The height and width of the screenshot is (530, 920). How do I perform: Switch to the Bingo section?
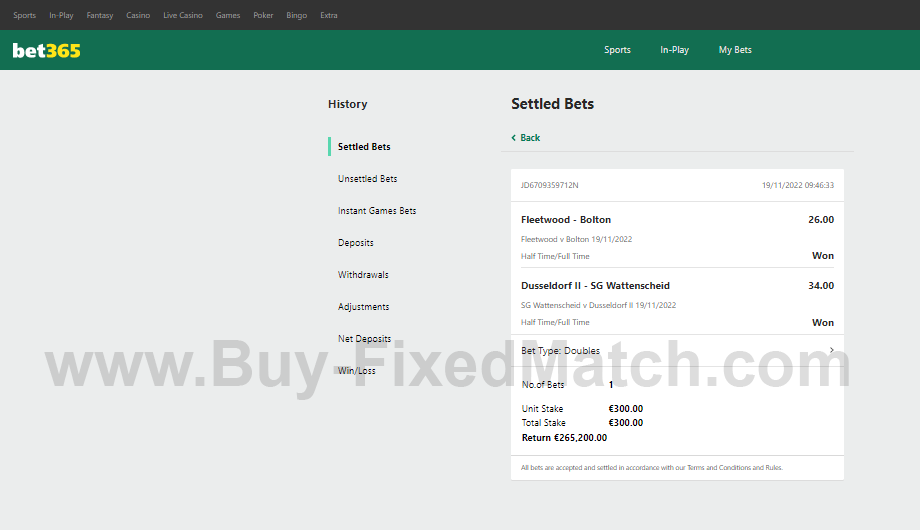(297, 15)
